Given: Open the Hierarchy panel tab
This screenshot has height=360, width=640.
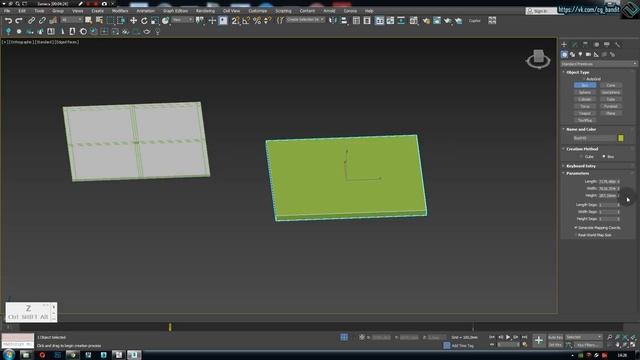Looking at the screenshot, I should click(585, 44).
